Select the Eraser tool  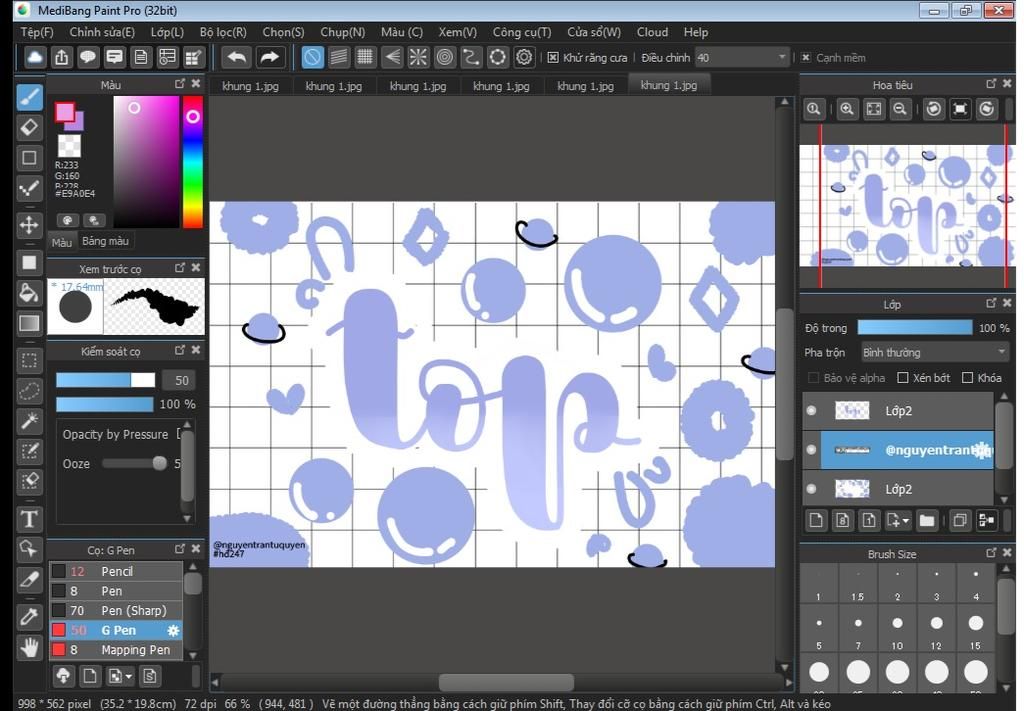[29, 127]
